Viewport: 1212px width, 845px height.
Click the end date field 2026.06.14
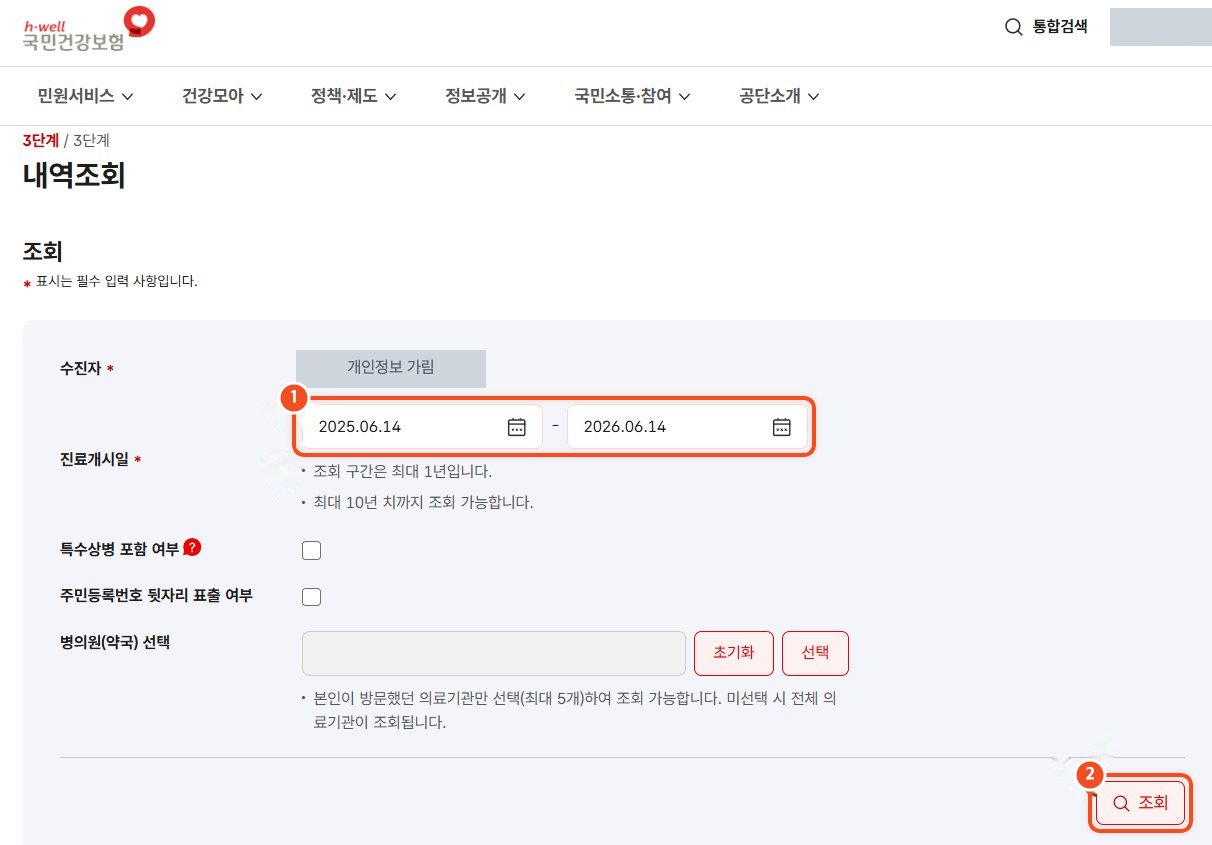click(x=687, y=427)
